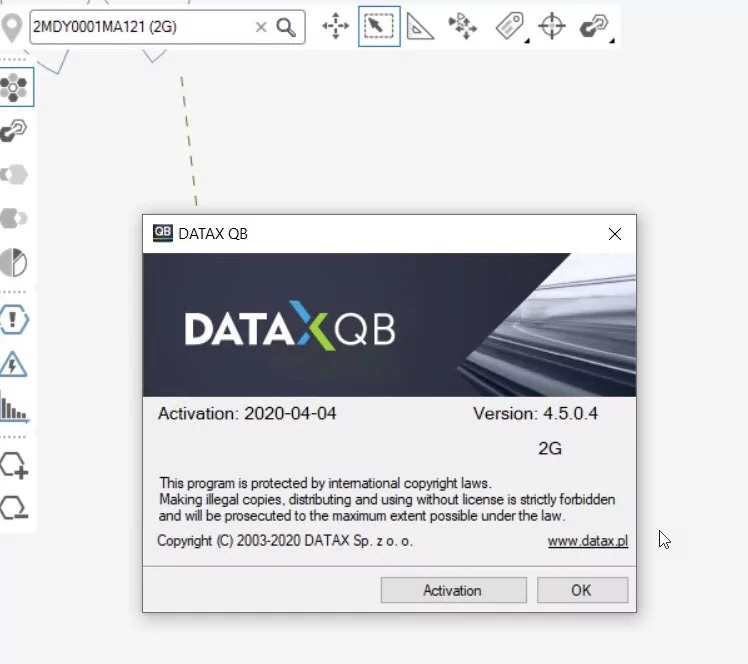Click the greyed hexagon right-arrow icon
The height and width of the screenshot is (664, 748).
(14, 218)
